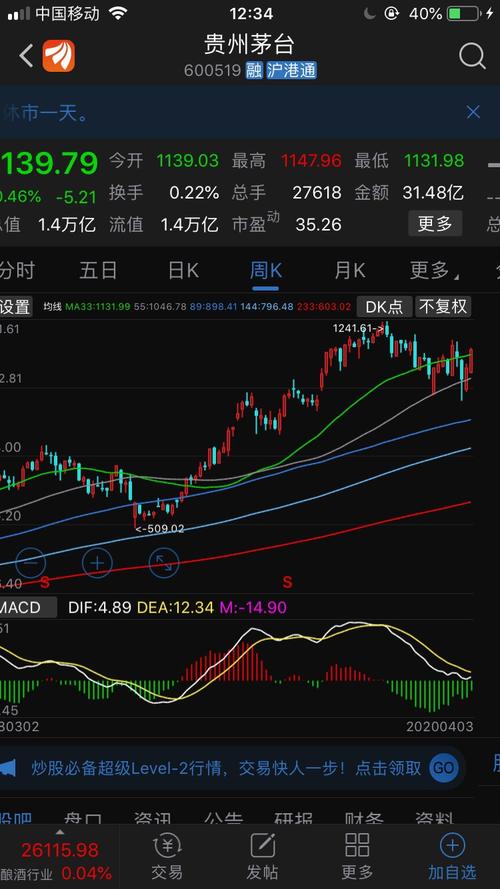Tap the megaphone icon on promotion banner
This screenshot has width=500, height=889.
[7, 768]
